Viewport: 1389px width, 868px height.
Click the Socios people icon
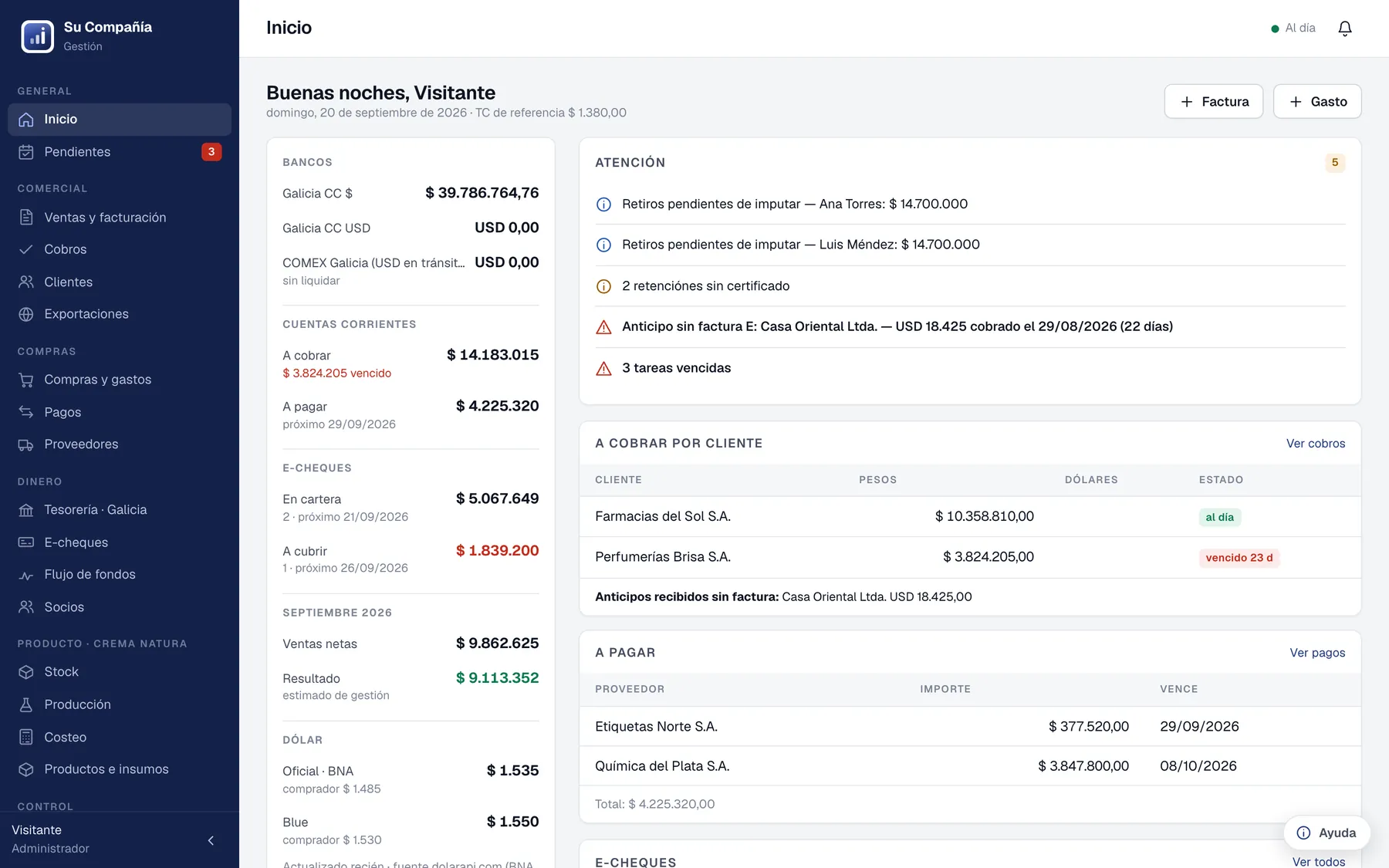(x=26, y=607)
